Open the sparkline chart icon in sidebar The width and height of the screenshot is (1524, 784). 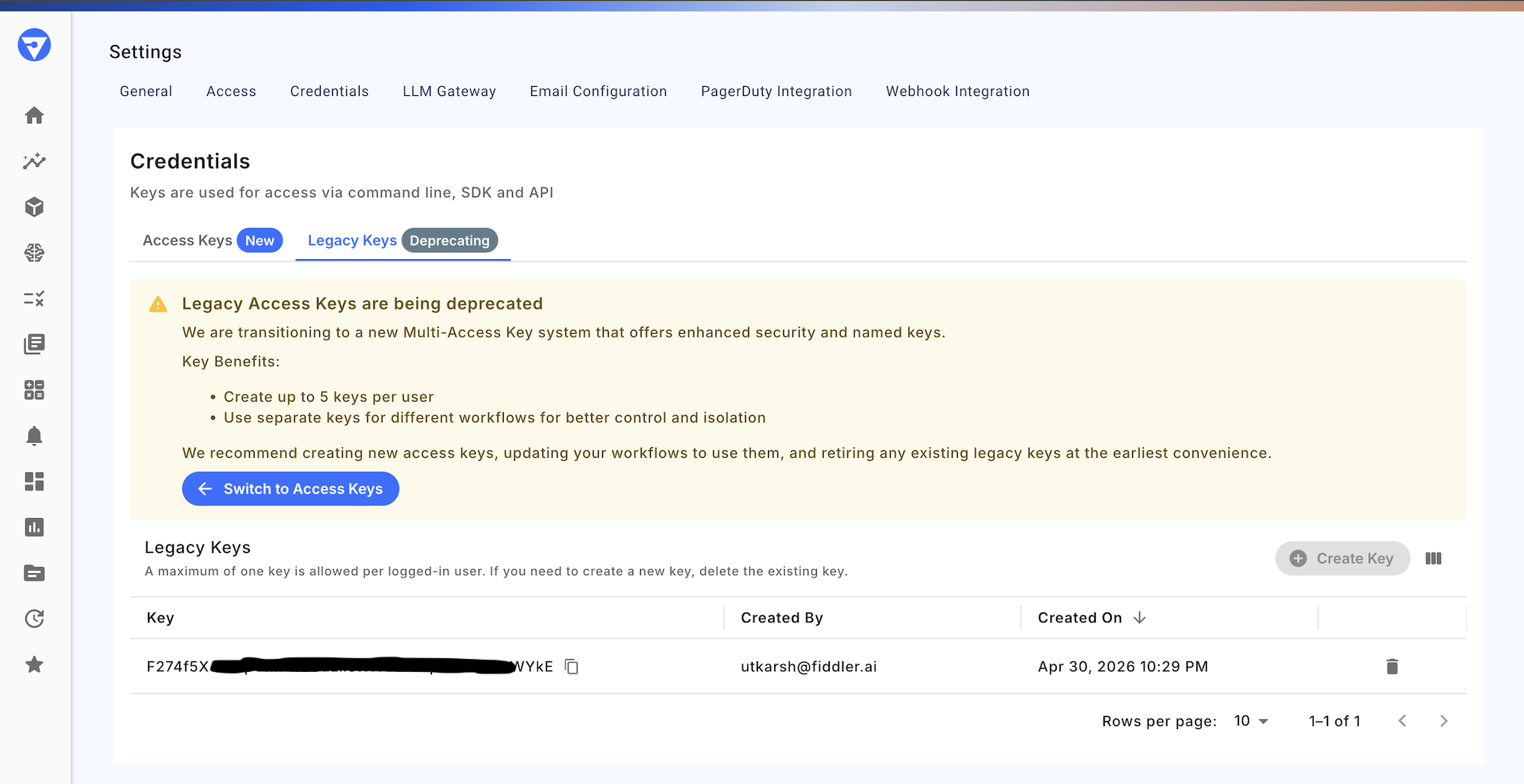point(34,161)
